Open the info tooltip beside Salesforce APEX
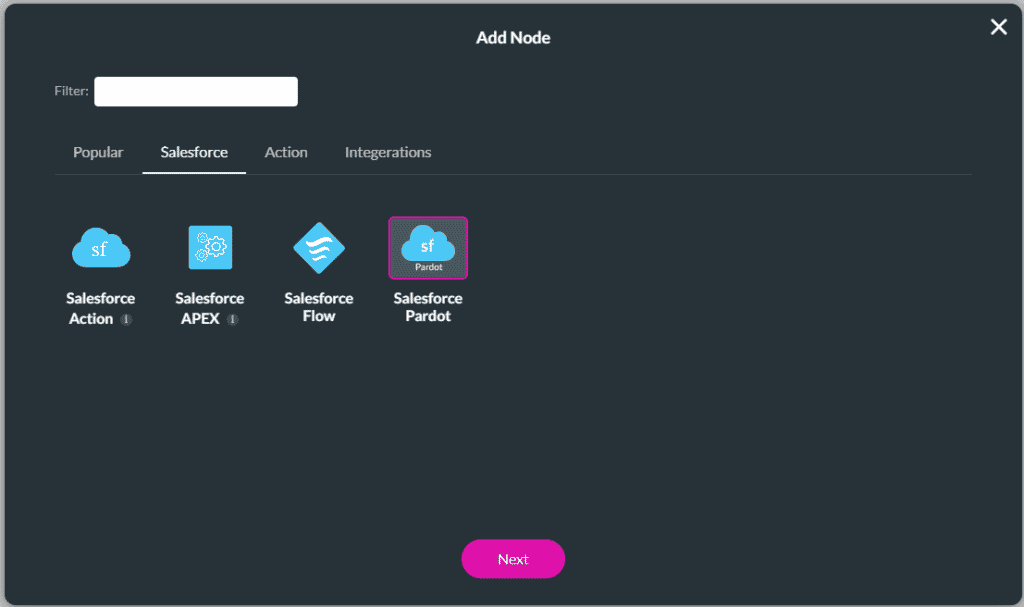Viewport: 1024px width, 607px height. [231, 320]
